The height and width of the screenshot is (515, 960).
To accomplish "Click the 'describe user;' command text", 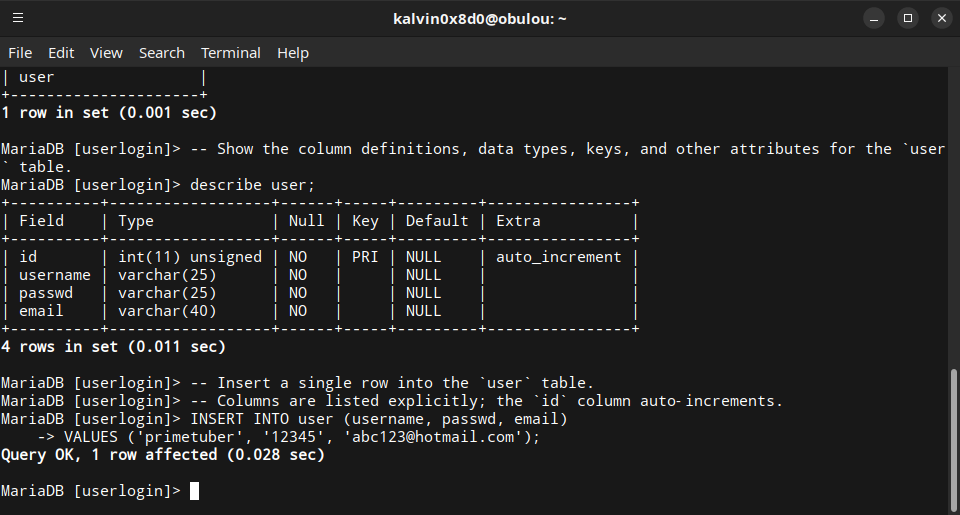I will coord(252,185).
